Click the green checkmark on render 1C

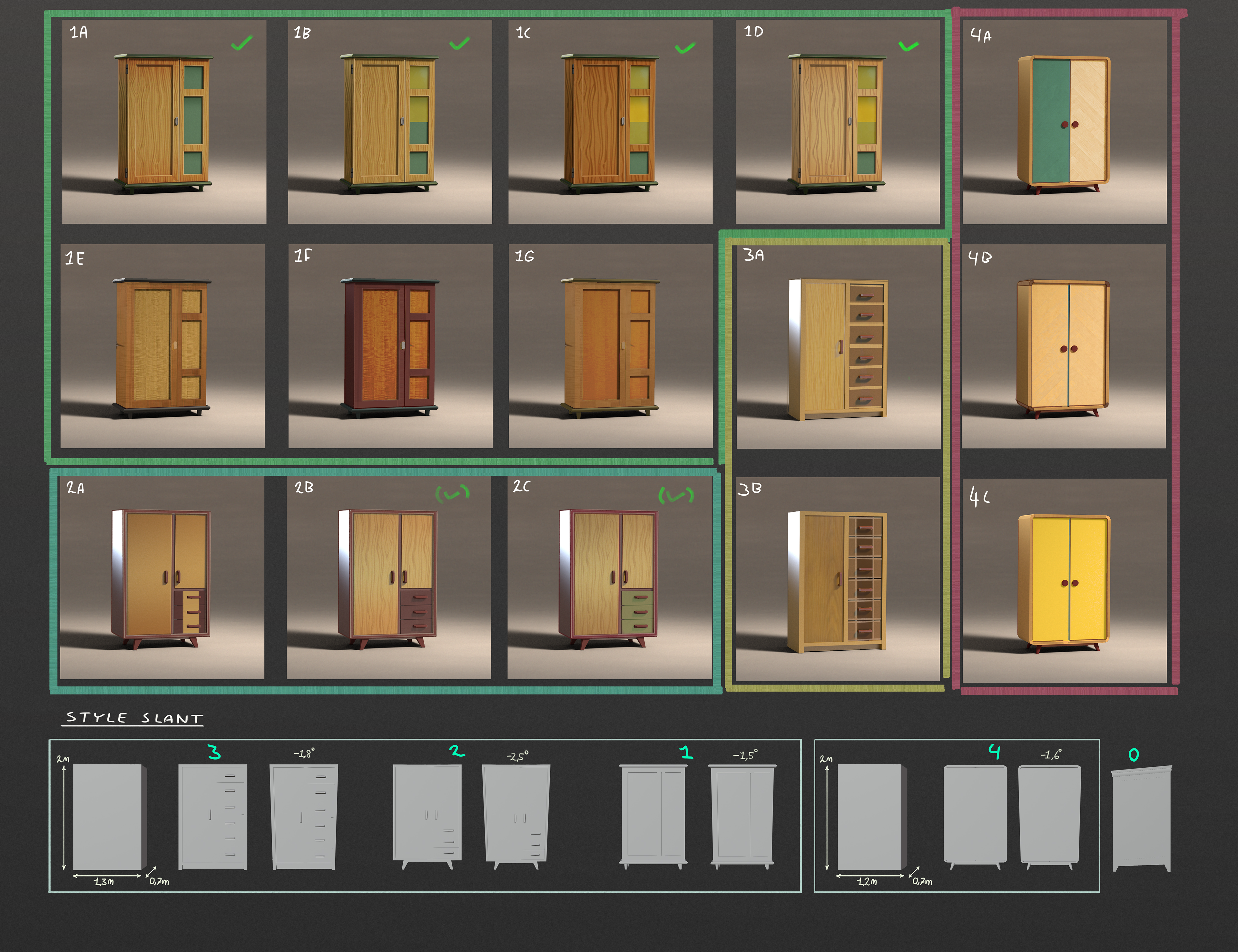click(x=685, y=48)
